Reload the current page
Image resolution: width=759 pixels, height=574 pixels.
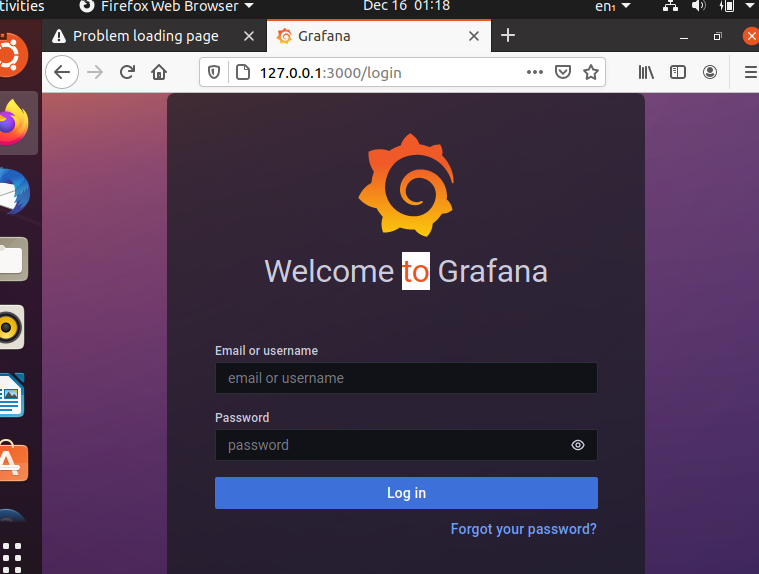[x=127, y=73]
